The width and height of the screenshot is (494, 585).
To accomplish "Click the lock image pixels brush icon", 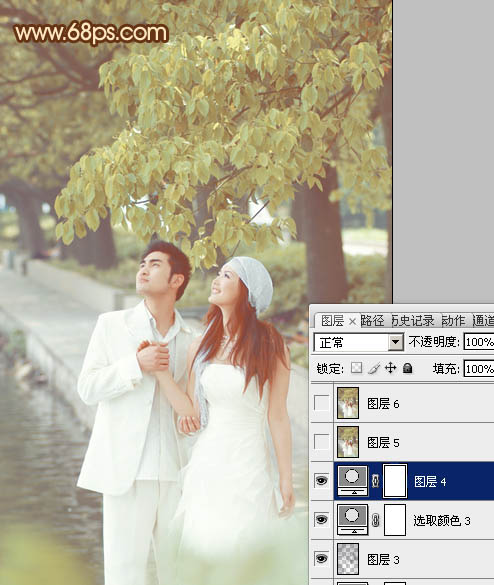I will coord(374,368).
